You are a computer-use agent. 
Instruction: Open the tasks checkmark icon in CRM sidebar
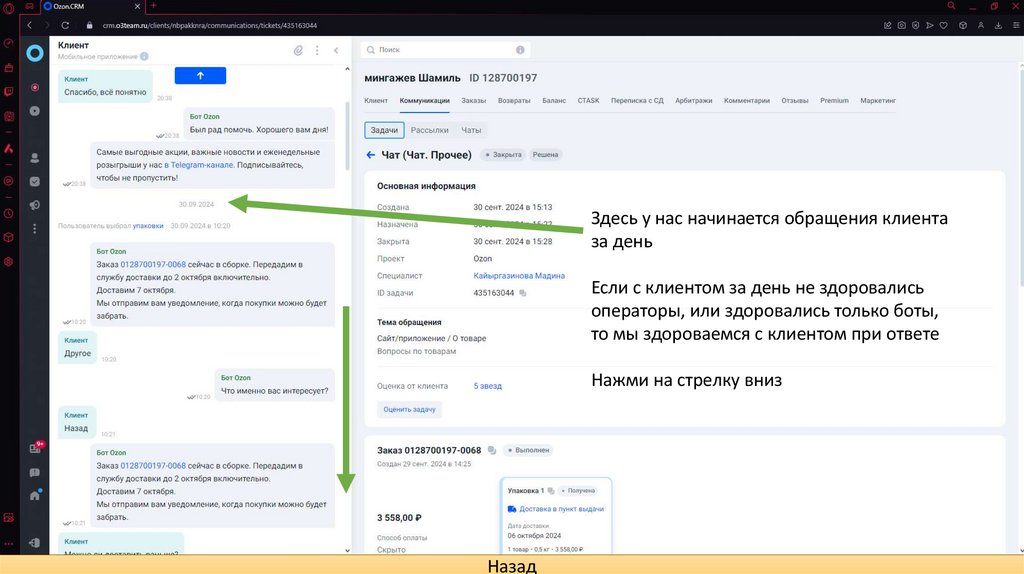click(x=35, y=182)
